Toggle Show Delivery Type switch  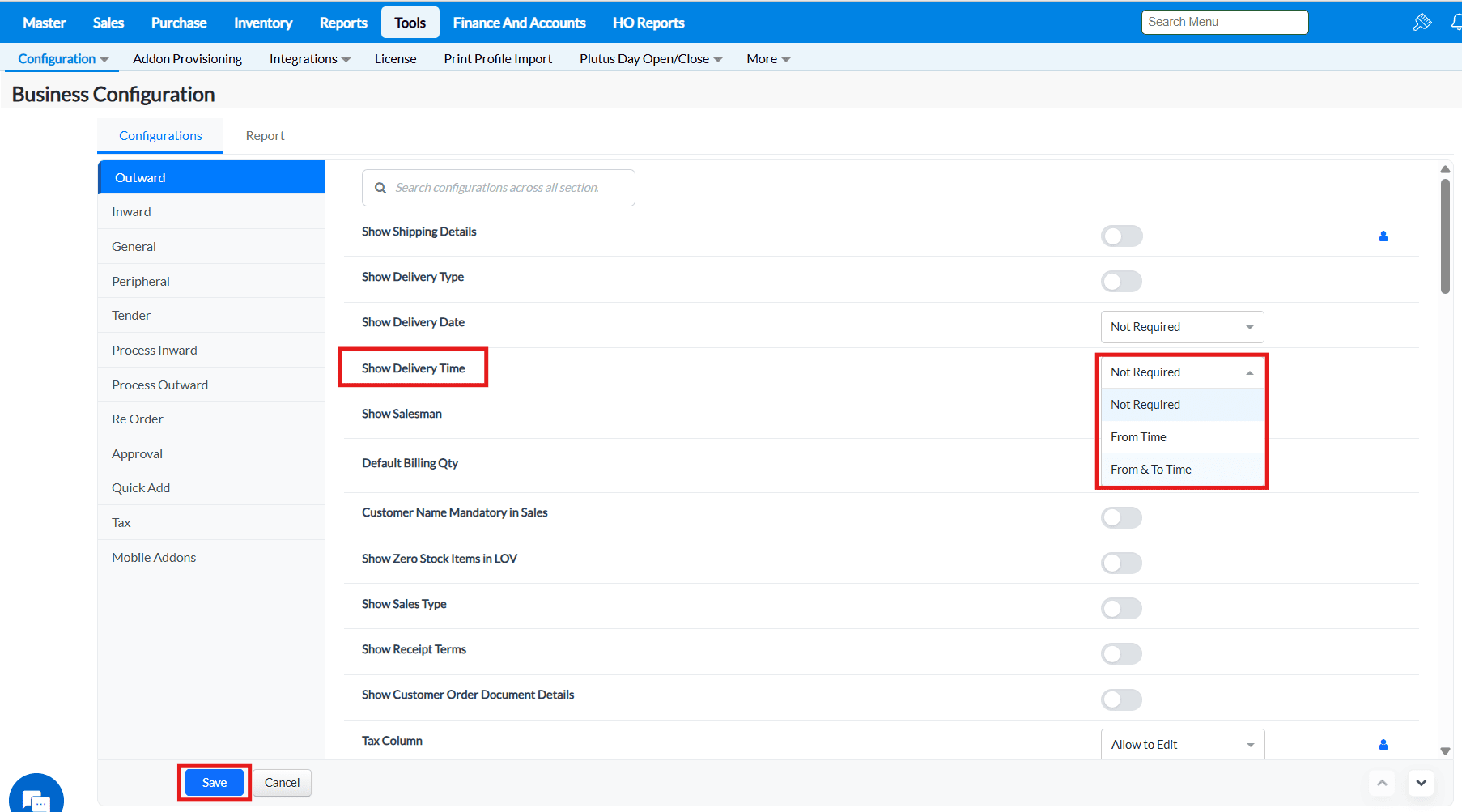point(1122,282)
